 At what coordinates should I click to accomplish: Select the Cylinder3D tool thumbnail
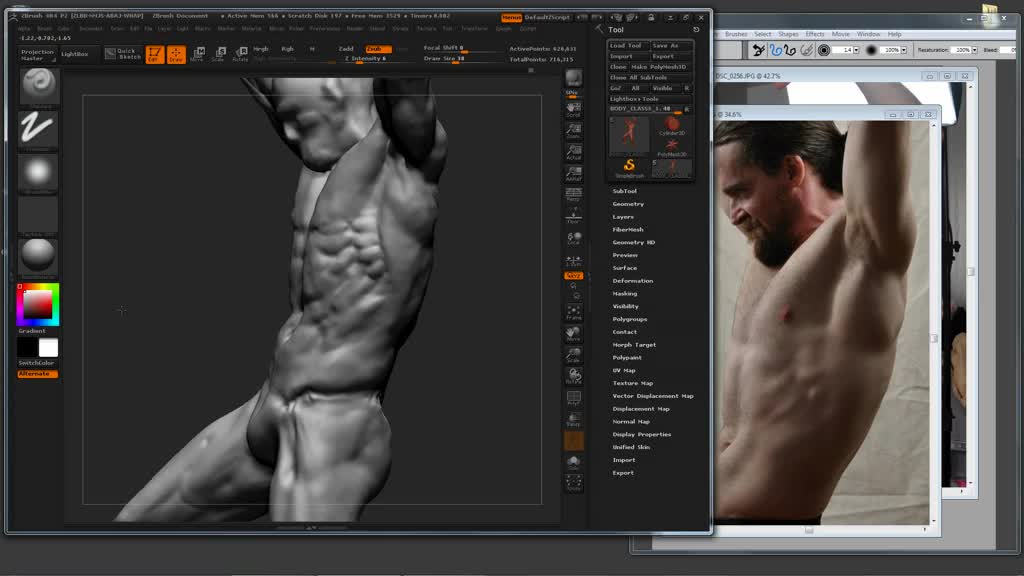pyautogui.click(x=672, y=126)
